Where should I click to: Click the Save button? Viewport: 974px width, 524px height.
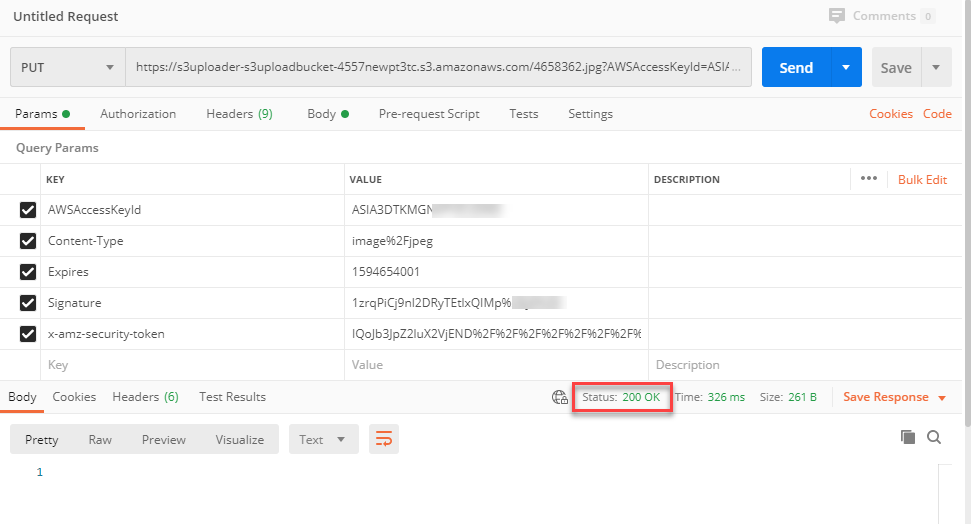pyautogui.click(x=896, y=67)
